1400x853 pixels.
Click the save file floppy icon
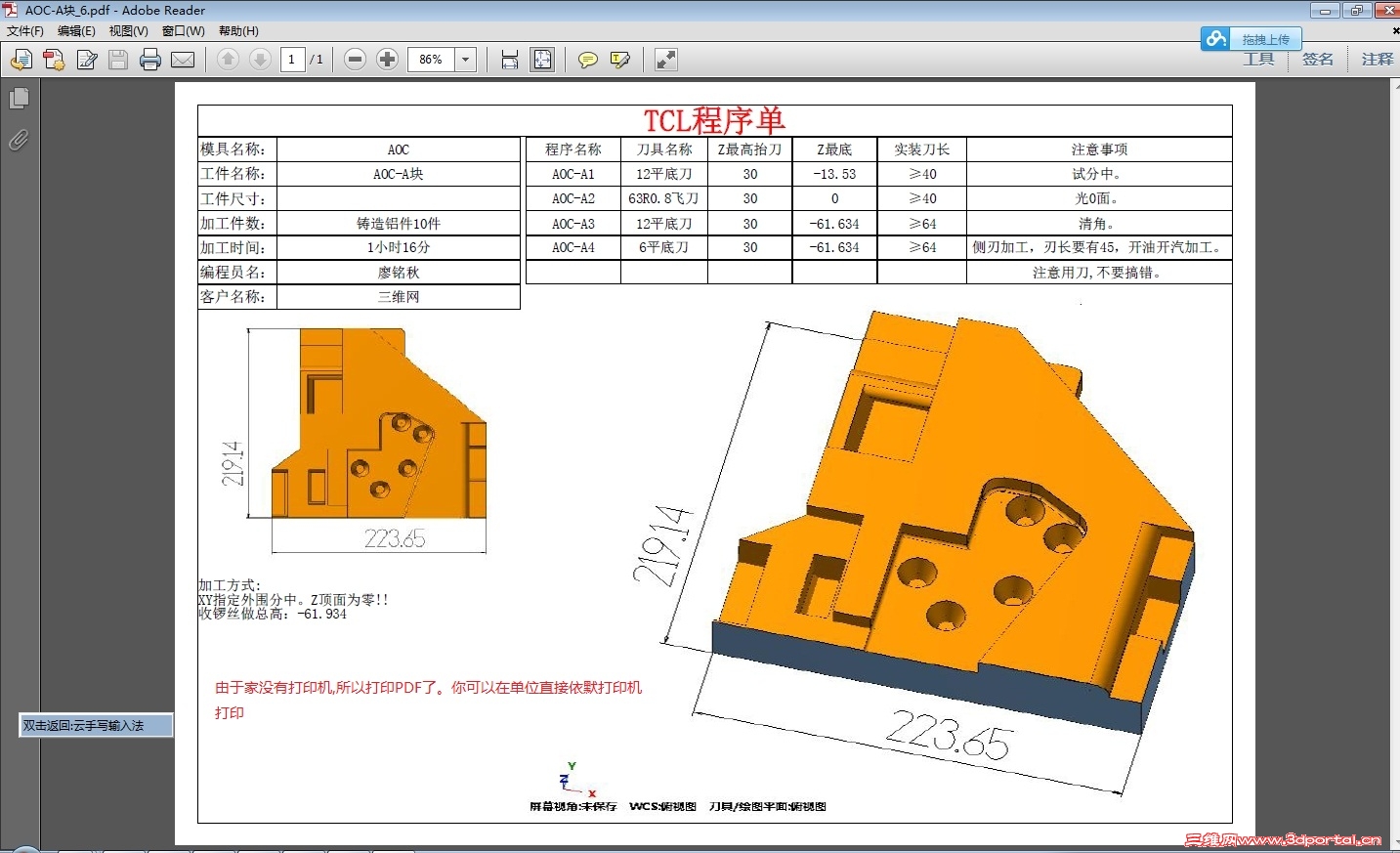point(118,60)
